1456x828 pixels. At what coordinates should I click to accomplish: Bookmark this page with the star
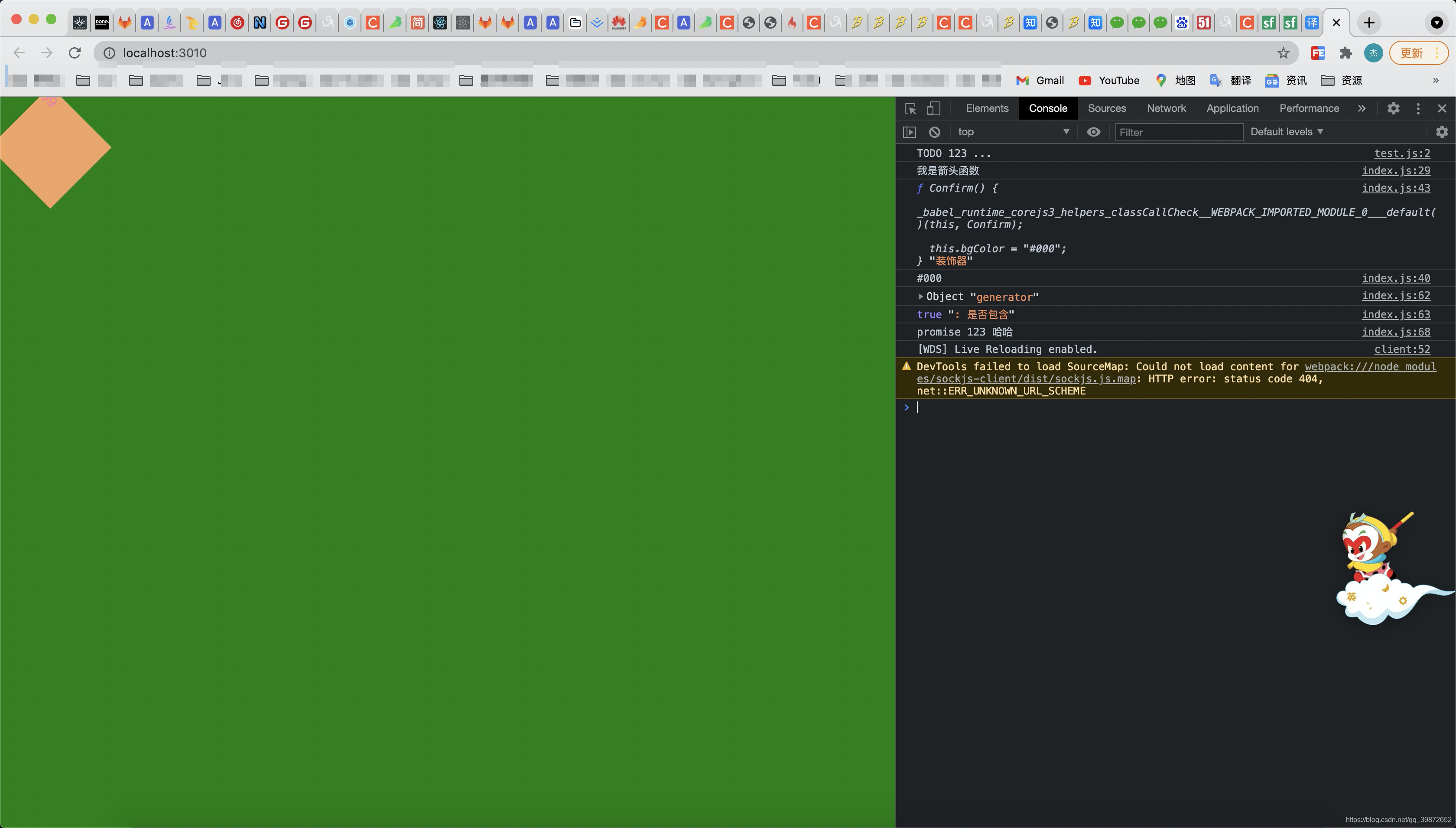pyautogui.click(x=1283, y=53)
